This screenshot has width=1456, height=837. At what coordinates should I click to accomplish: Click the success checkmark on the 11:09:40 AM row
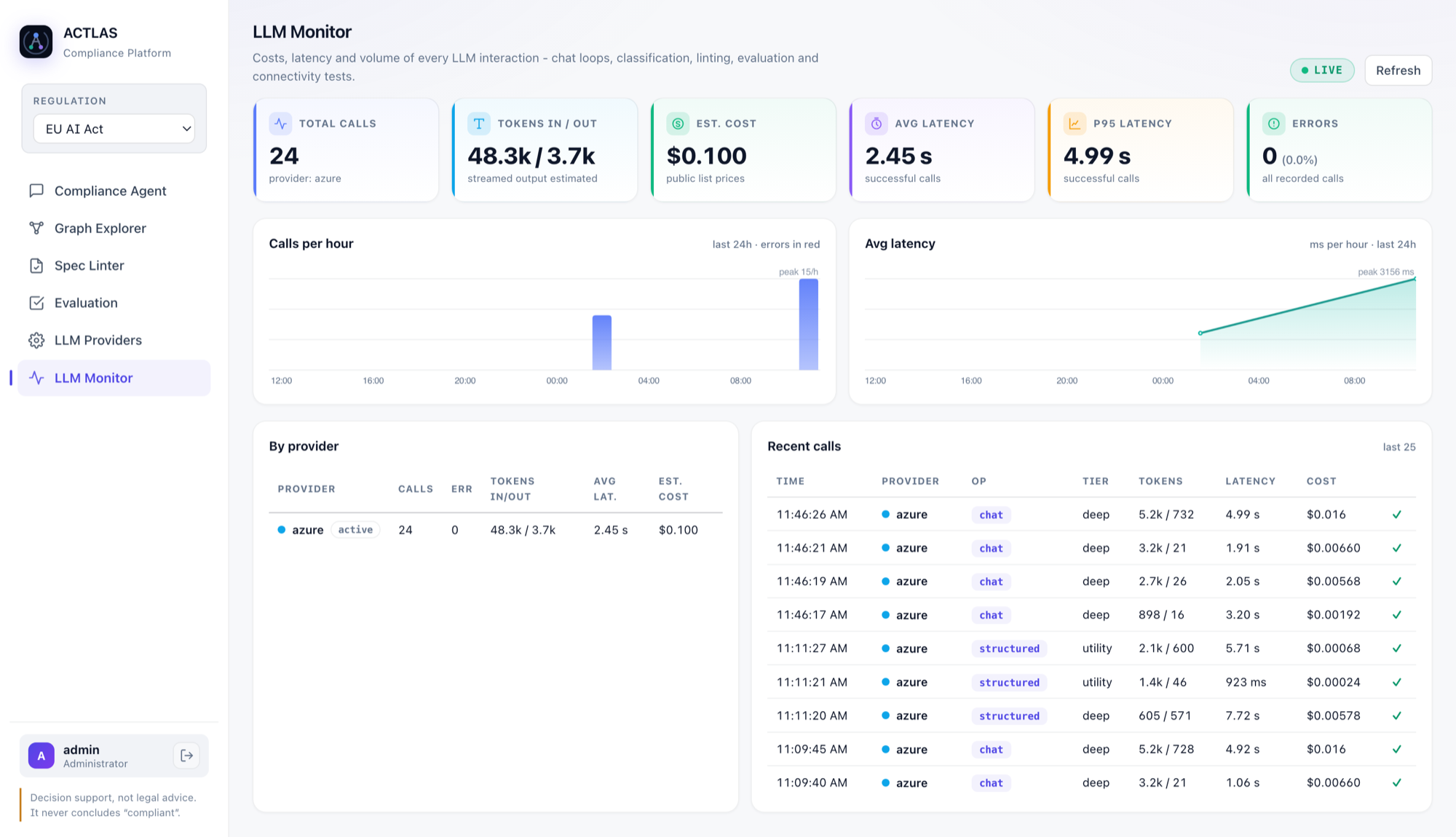pyautogui.click(x=1396, y=783)
